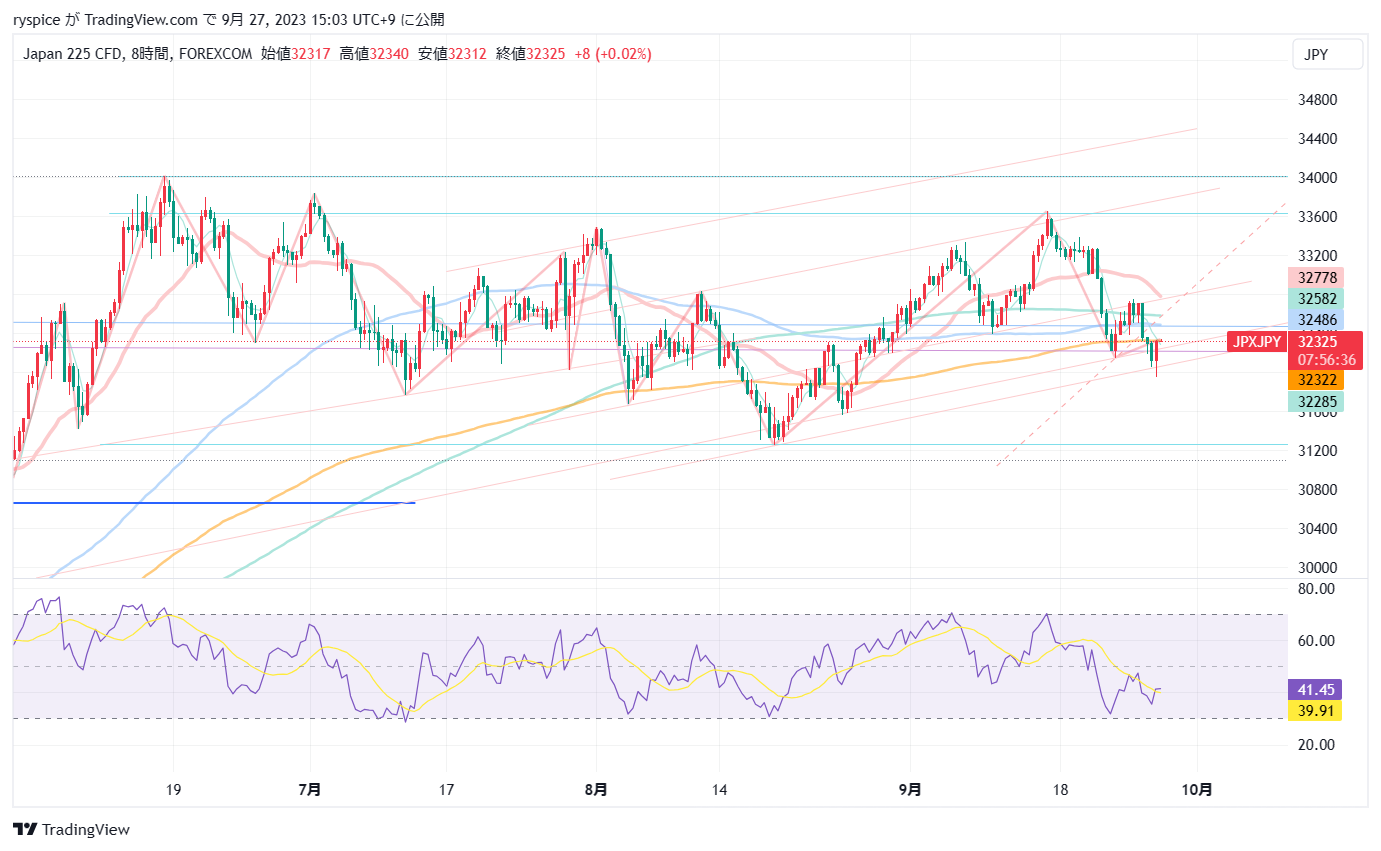Click the 19 date axis label
Viewport: 1381px width, 851px height.
tap(173, 790)
